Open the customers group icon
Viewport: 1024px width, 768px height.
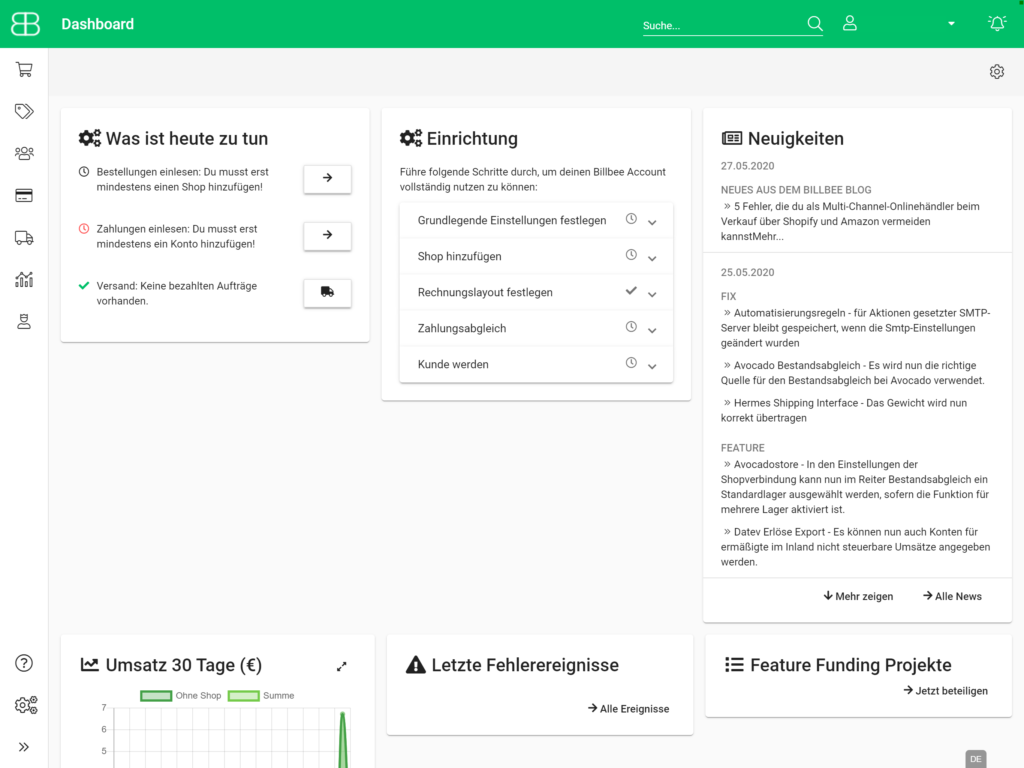click(24, 153)
